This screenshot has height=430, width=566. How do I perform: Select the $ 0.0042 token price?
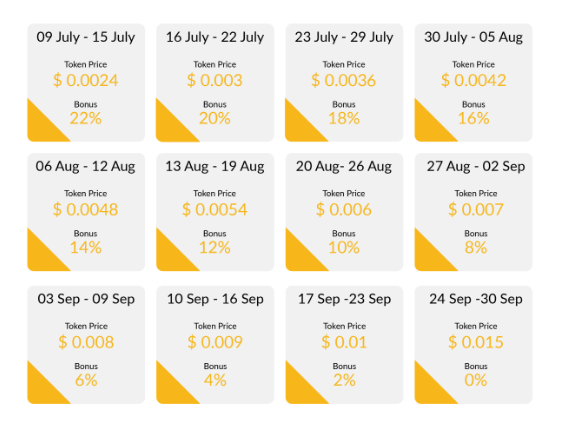[473, 80]
